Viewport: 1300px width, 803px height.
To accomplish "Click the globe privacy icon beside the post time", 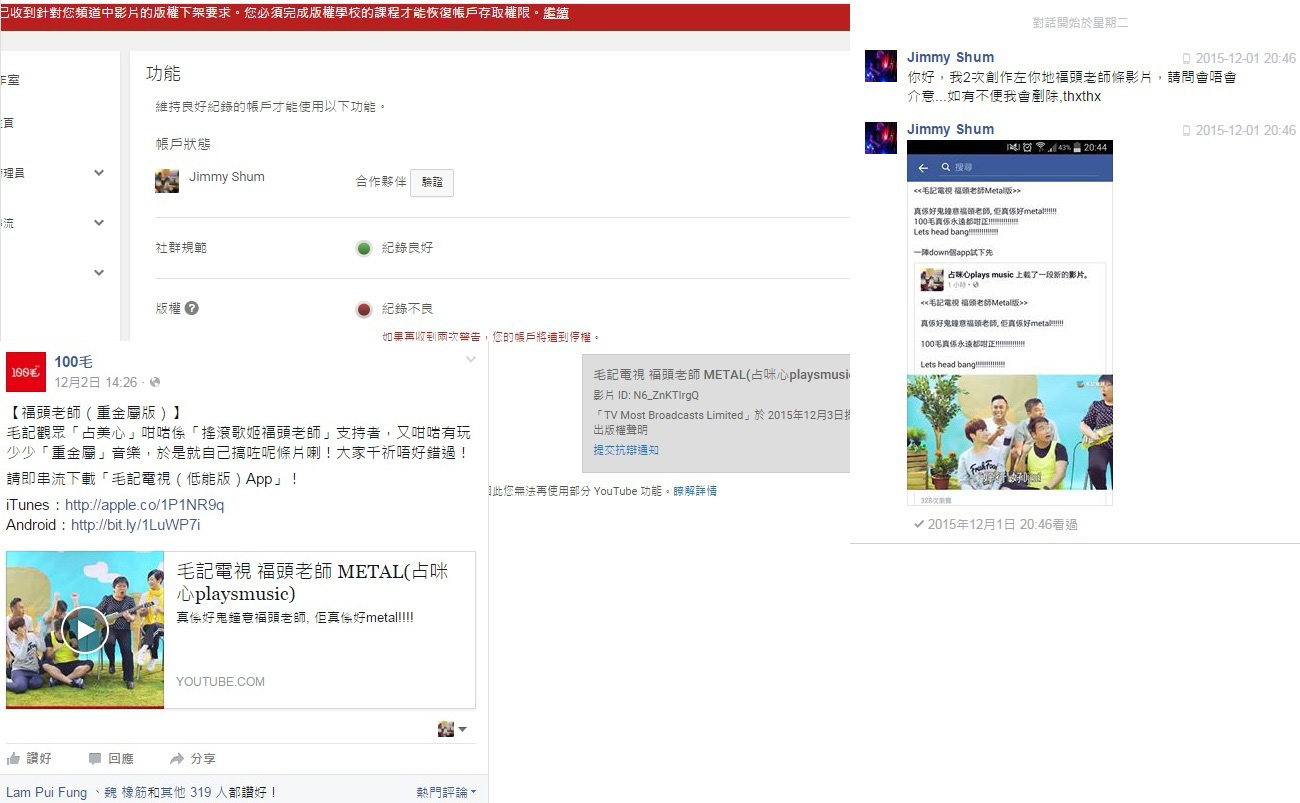I will click(155, 383).
